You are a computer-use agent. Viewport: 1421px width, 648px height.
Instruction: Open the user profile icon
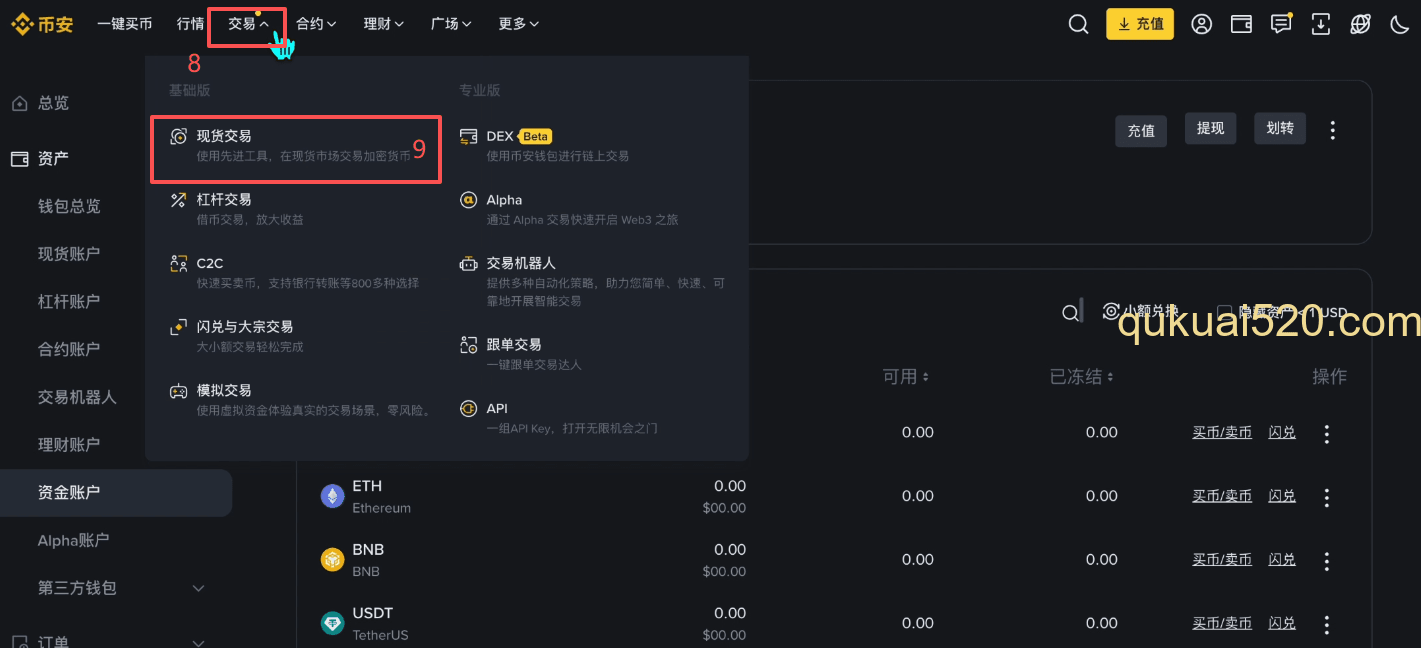[1201, 24]
